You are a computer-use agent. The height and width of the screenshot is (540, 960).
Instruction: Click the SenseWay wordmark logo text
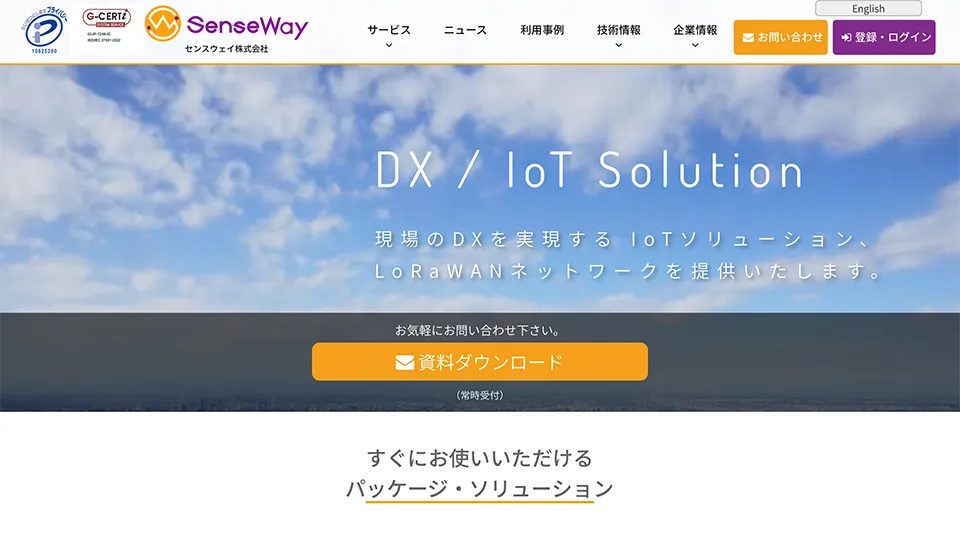point(247,26)
